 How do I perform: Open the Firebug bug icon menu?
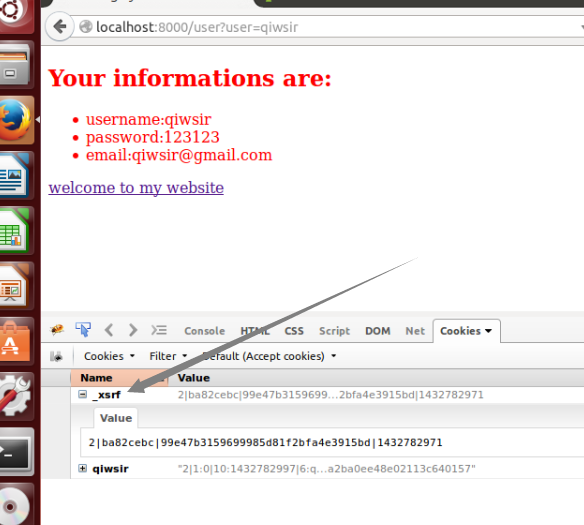pyautogui.click(x=57, y=330)
